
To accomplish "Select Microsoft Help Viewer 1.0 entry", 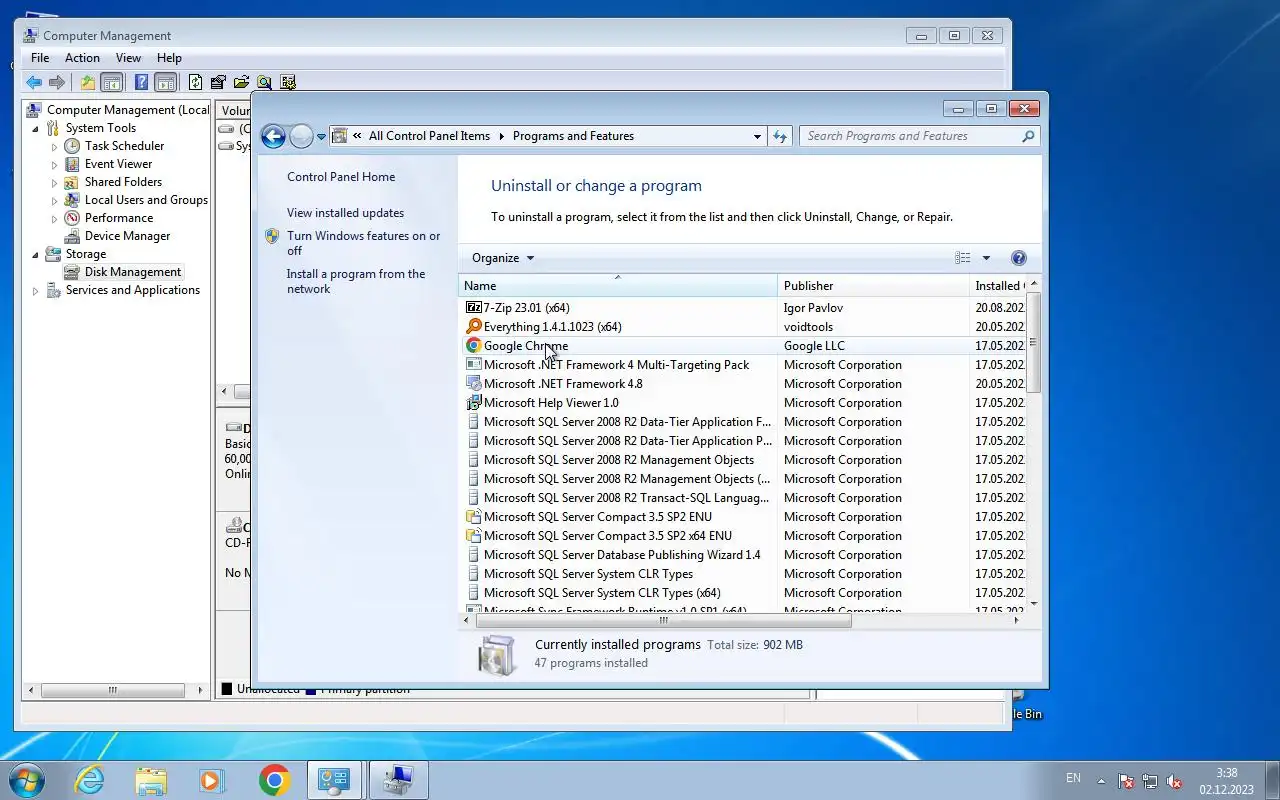I will point(744,403).
